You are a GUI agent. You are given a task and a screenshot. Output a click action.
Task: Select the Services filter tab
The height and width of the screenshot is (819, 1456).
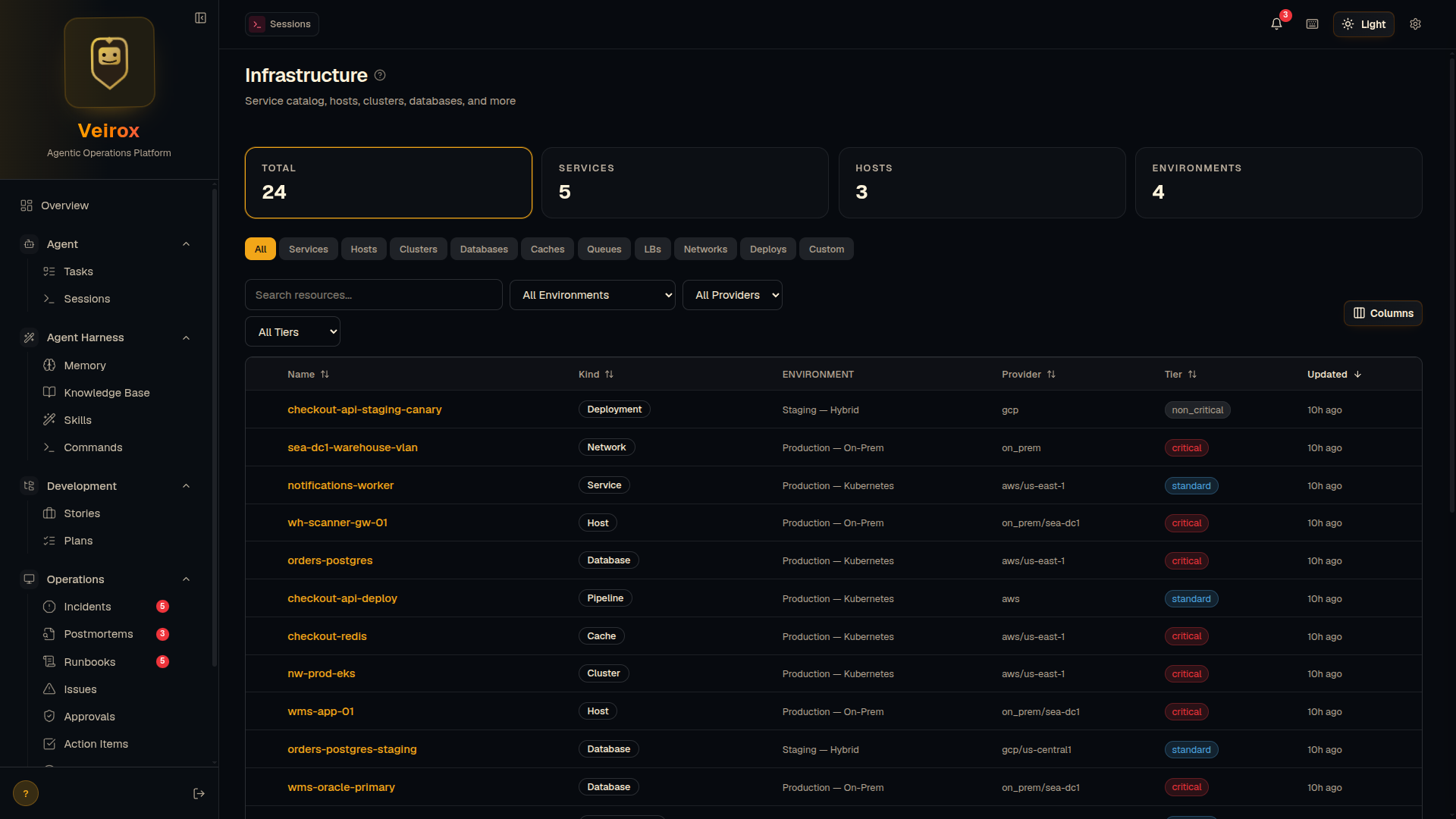click(309, 249)
